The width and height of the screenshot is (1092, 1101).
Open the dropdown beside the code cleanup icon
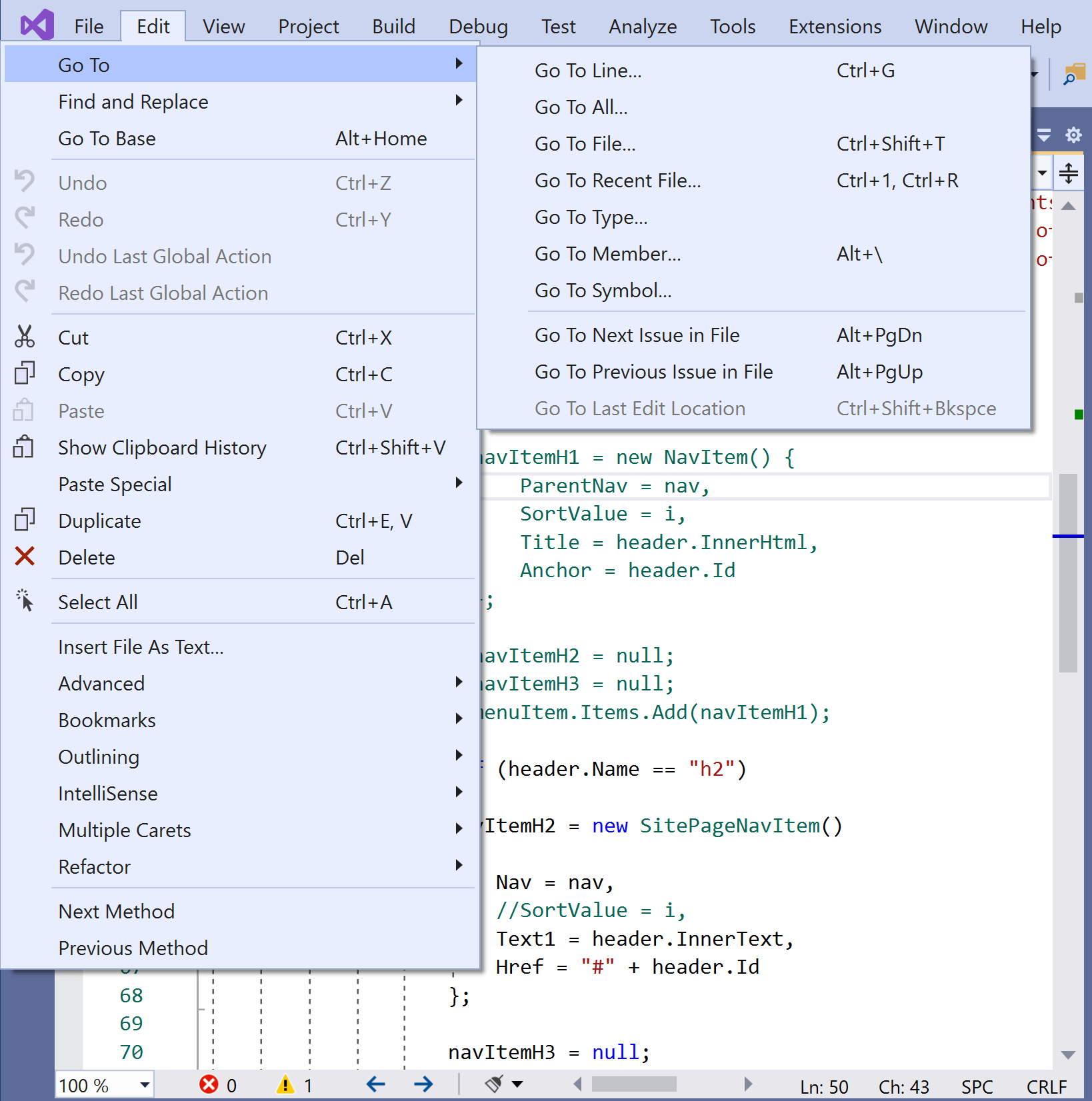(519, 1084)
